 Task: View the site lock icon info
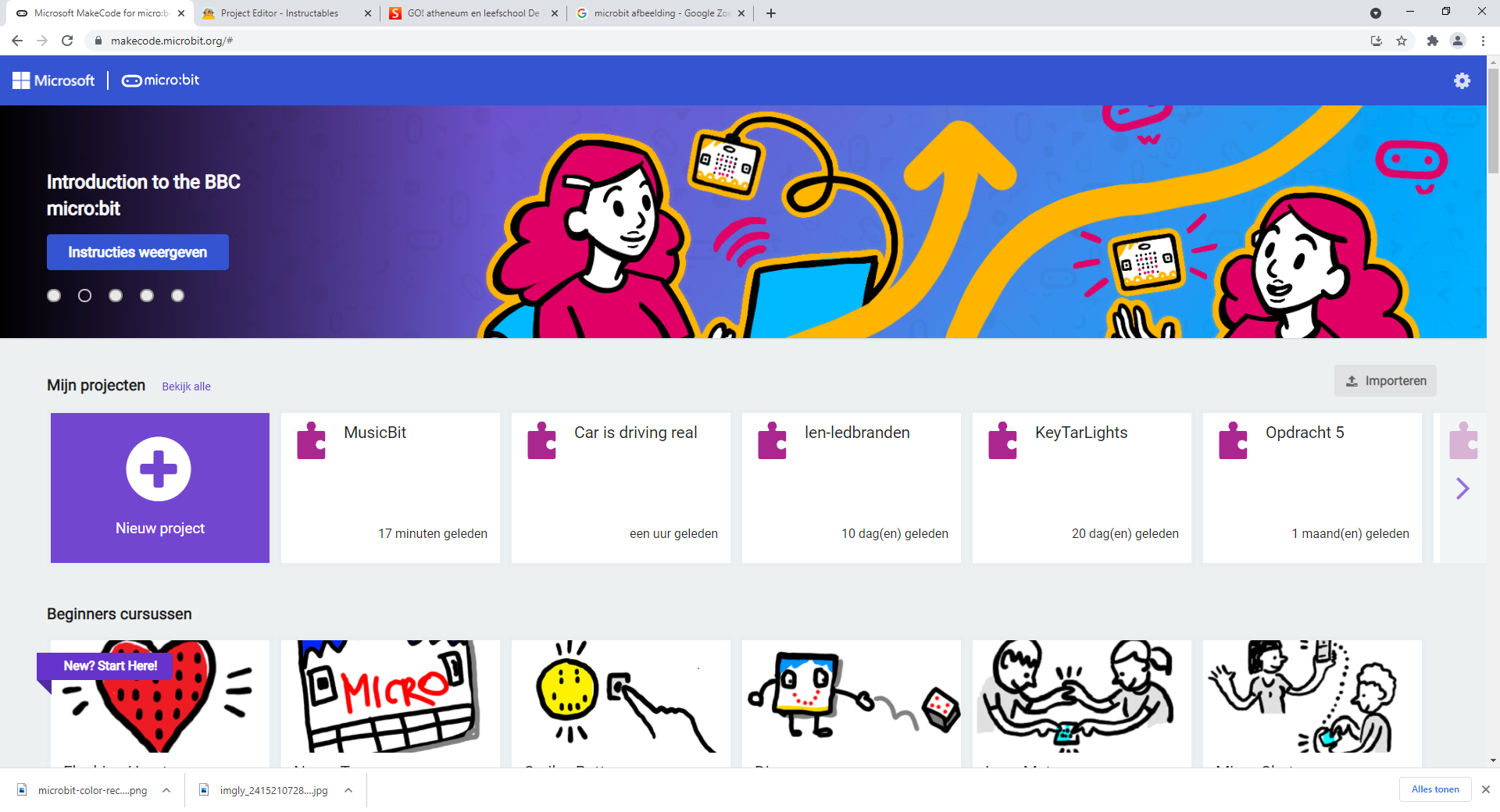(x=98, y=41)
